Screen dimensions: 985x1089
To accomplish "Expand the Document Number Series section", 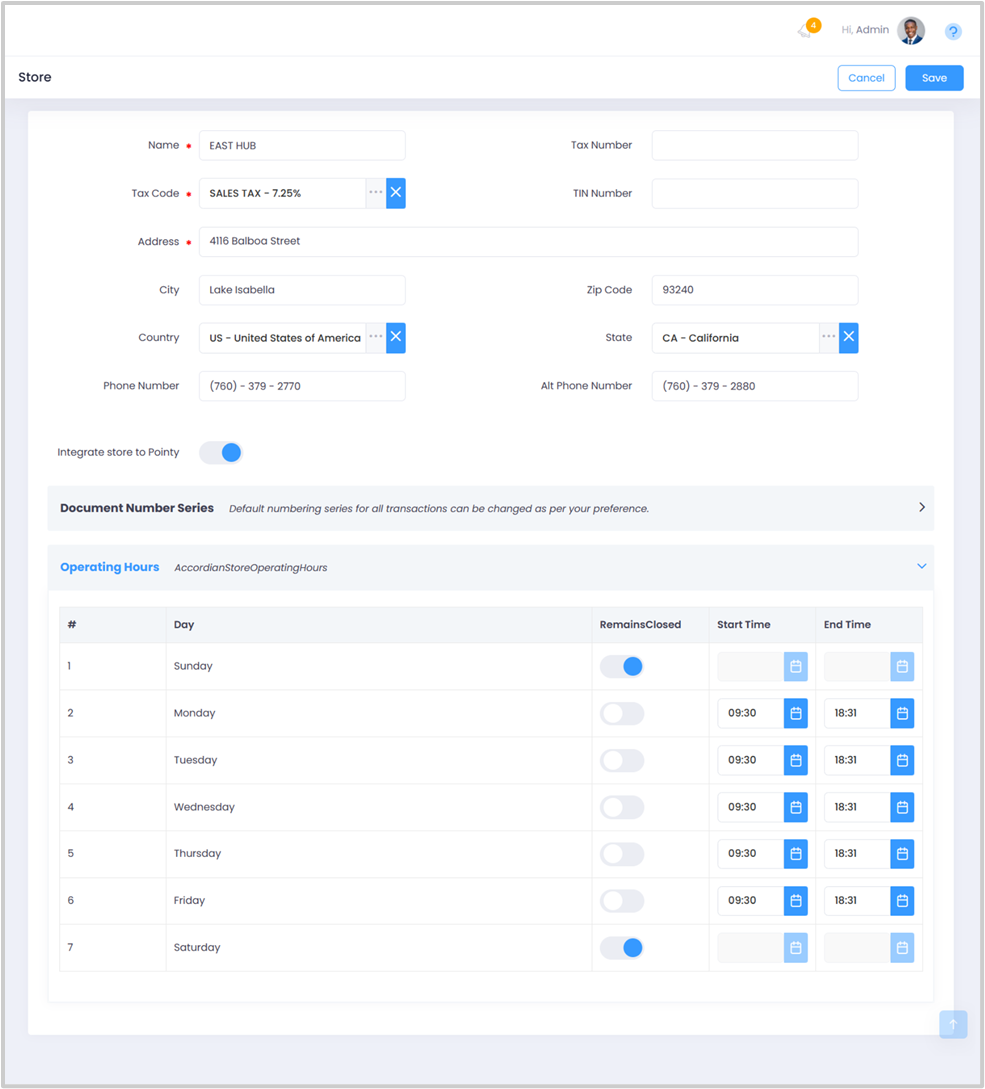I will [x=921, y=508].
